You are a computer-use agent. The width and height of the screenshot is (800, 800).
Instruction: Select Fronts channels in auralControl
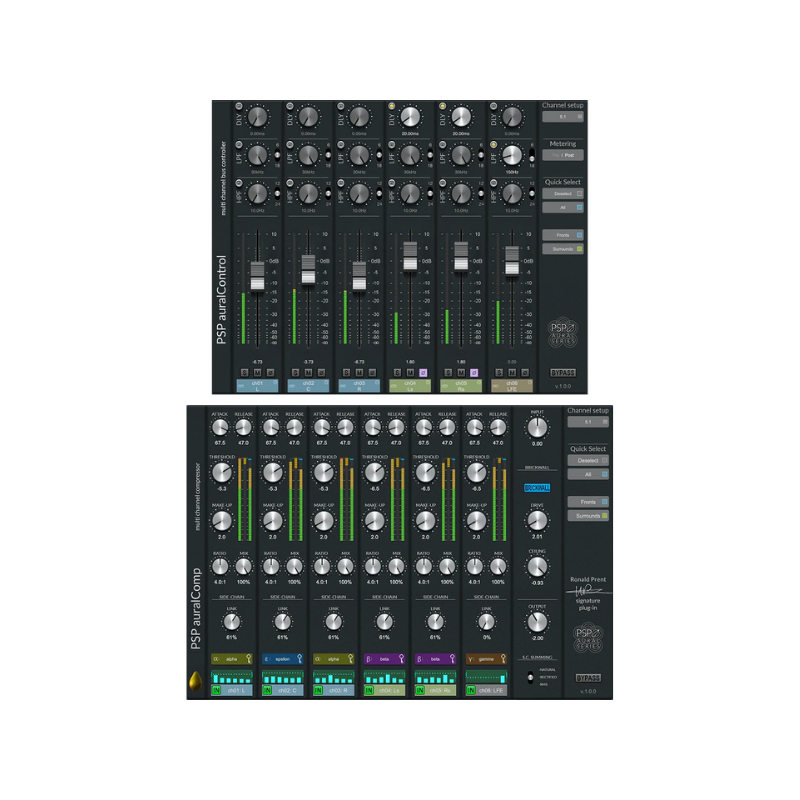pyautogui.click(x=562, y=235)
